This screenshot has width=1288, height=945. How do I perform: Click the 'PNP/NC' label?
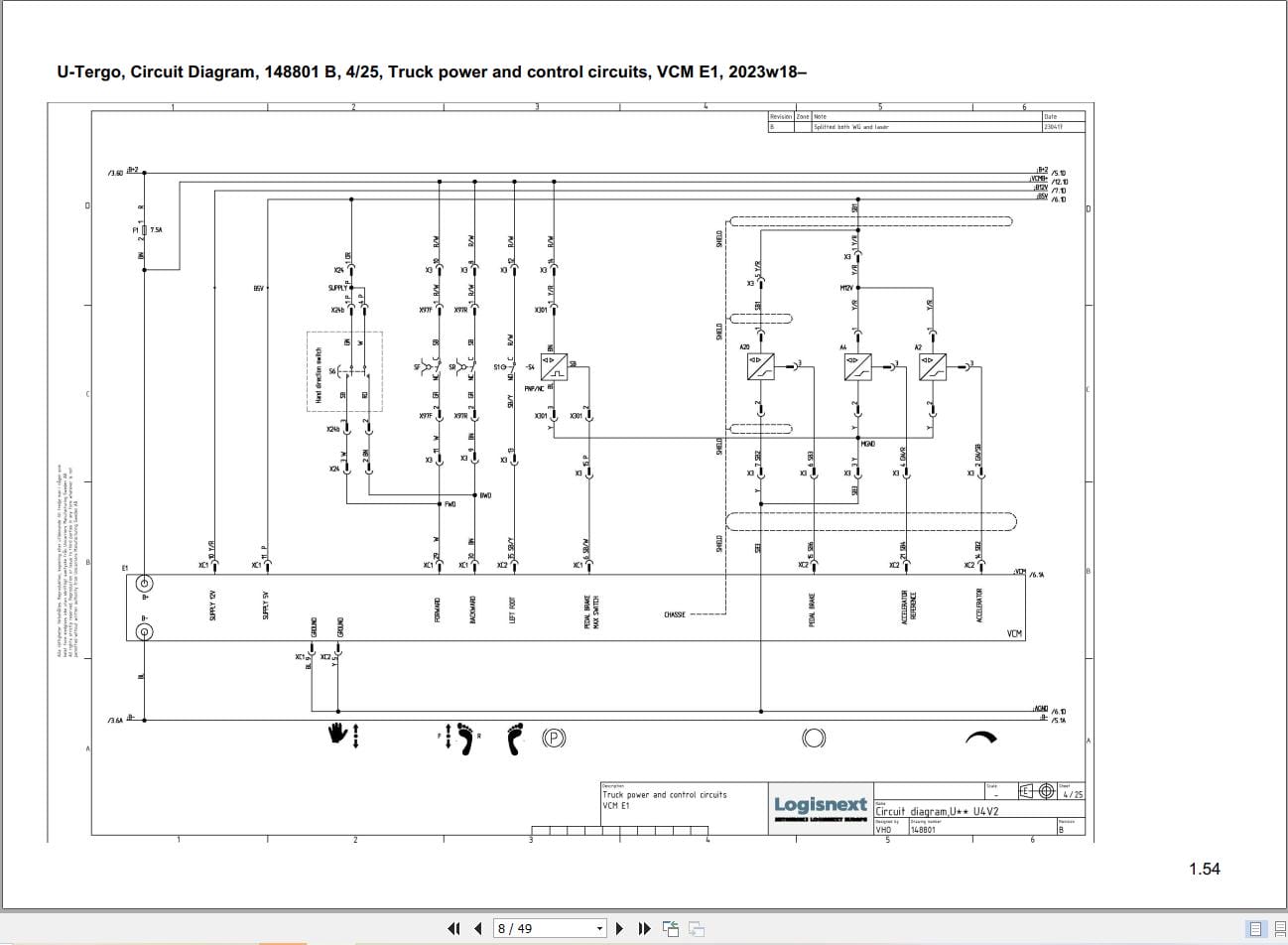[534, 388]
